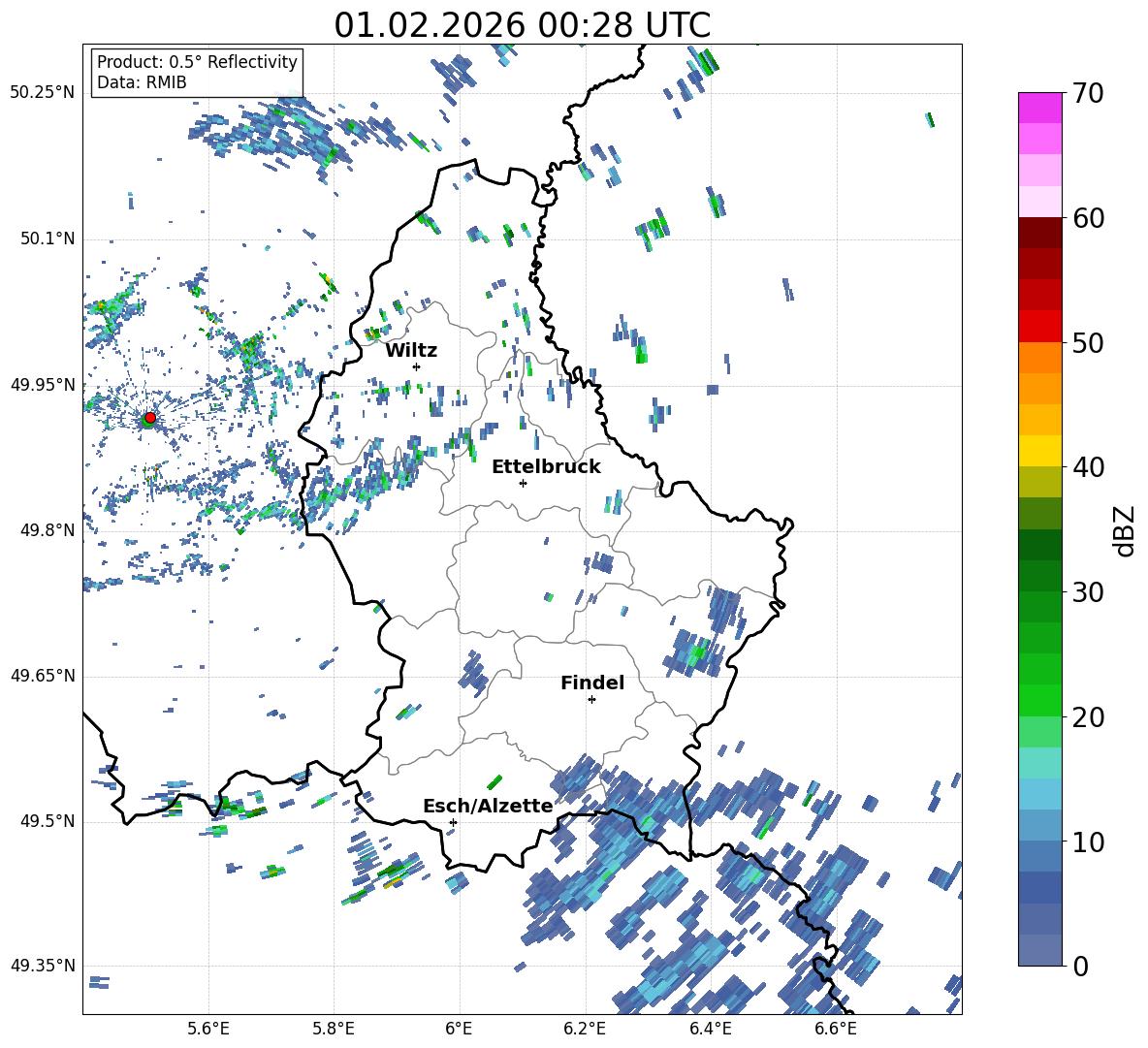Click the Esch/Alzette station cross marker
This screenshot has height=1048, width=1148.
point(453,822)
